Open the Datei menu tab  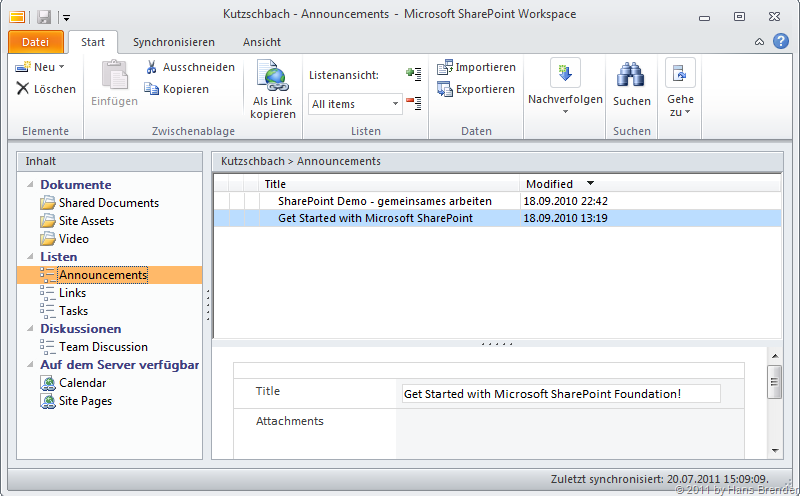(35, 42)
